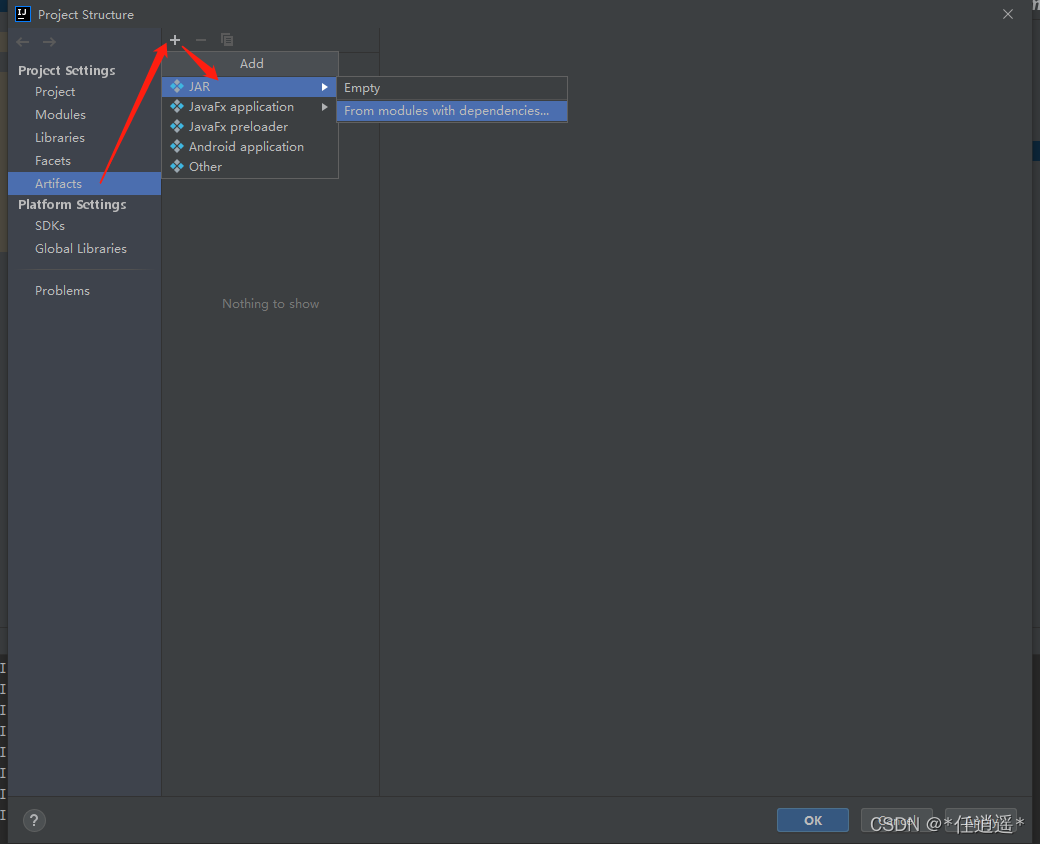This screenshot has width=1040, height=844.
Task: Click the Copy artifact toolbar icon
Action: [227, 40]
